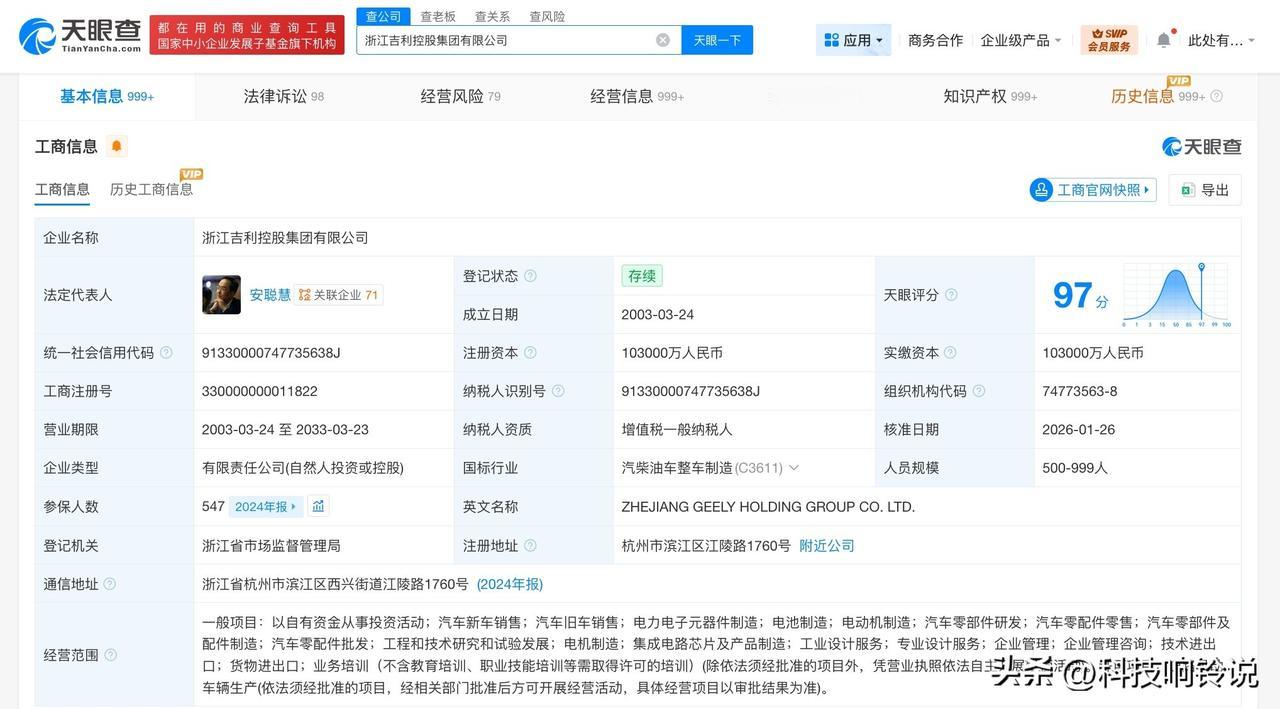This screenshot has width=1280, height=709.
Task: Select the 历史工商信息 VIP sub-tab
Action: click(152, 189)
